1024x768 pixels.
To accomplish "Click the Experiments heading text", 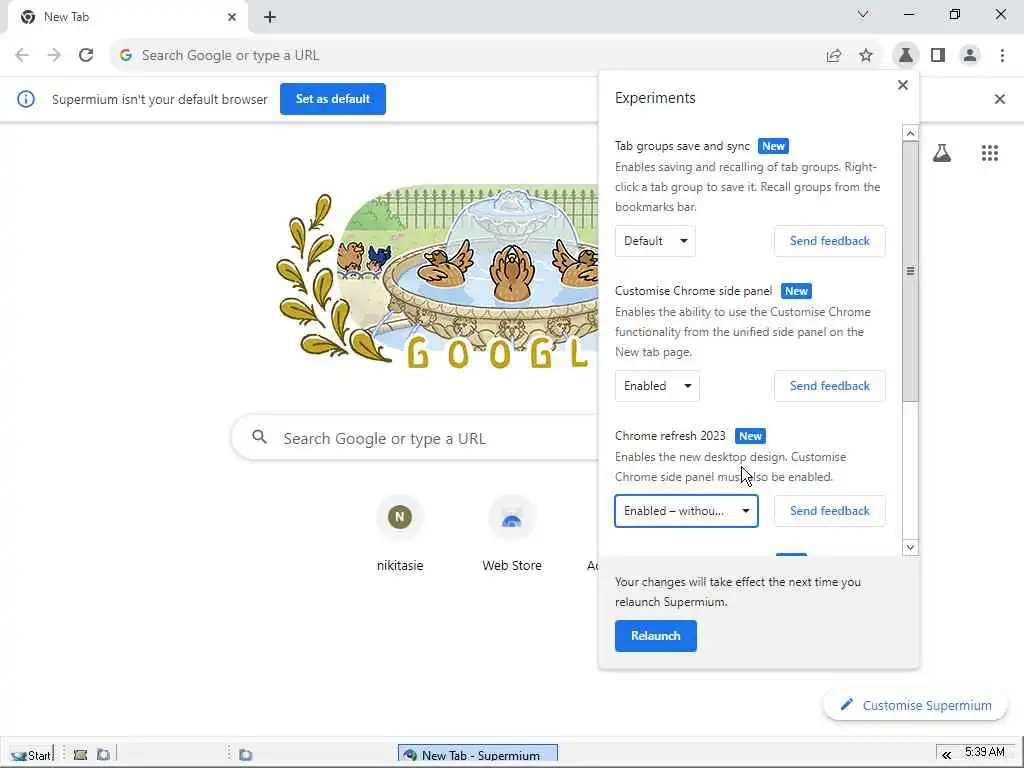I will click(x=655, y=98).
